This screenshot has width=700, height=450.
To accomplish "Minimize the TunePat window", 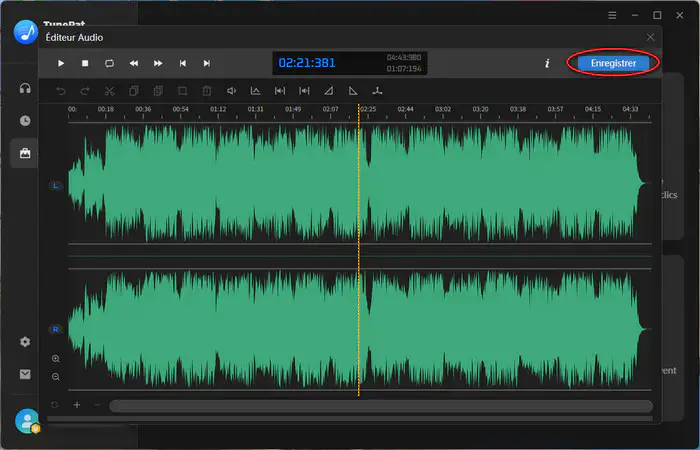I will [635, 15].
